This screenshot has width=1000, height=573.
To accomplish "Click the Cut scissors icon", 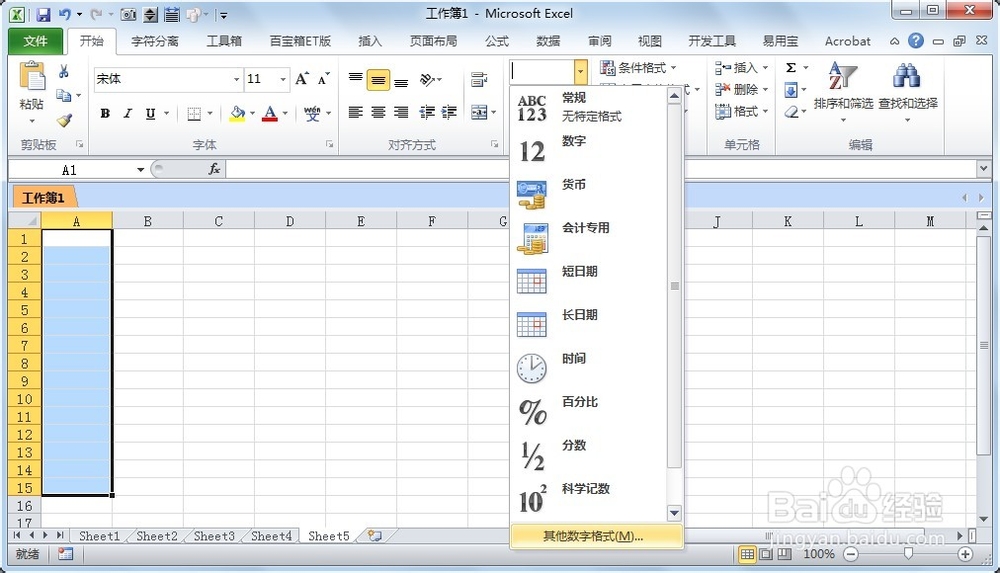I will pos(64,71).
